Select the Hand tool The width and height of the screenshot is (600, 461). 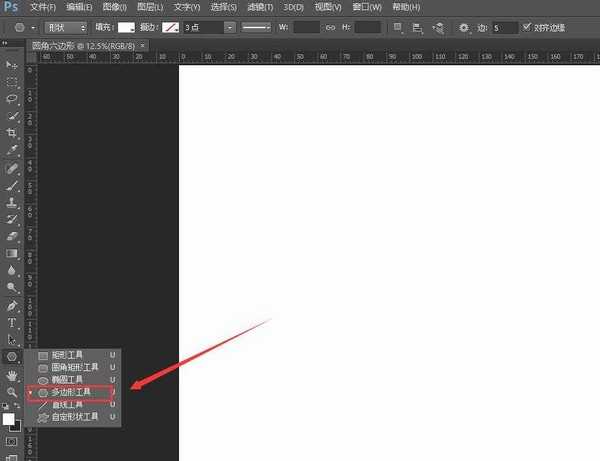(12, 374)
